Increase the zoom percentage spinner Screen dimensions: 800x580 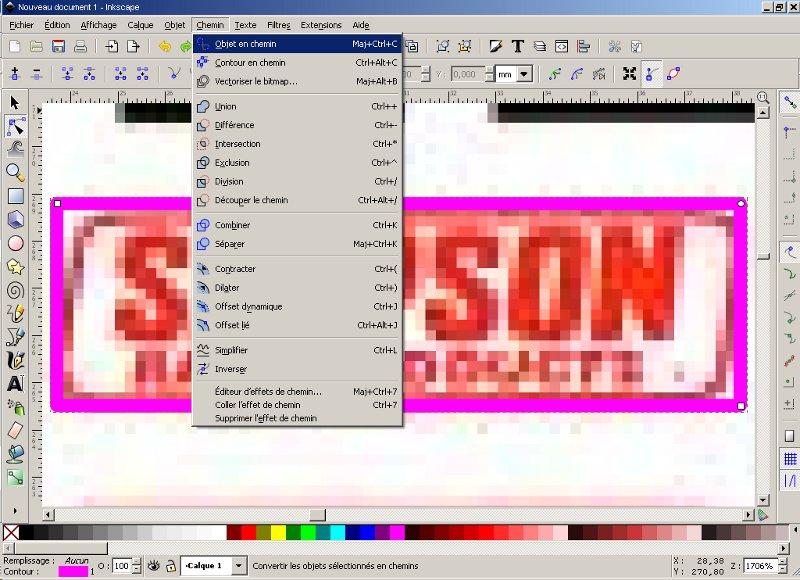tap(781, 562)
